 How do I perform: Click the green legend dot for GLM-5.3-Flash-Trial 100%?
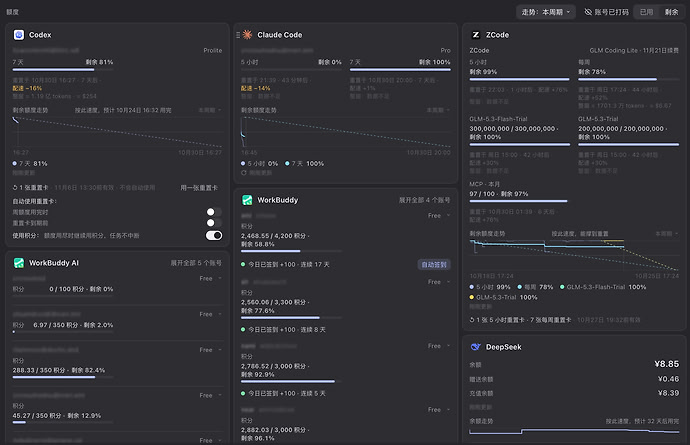(562, 287)
